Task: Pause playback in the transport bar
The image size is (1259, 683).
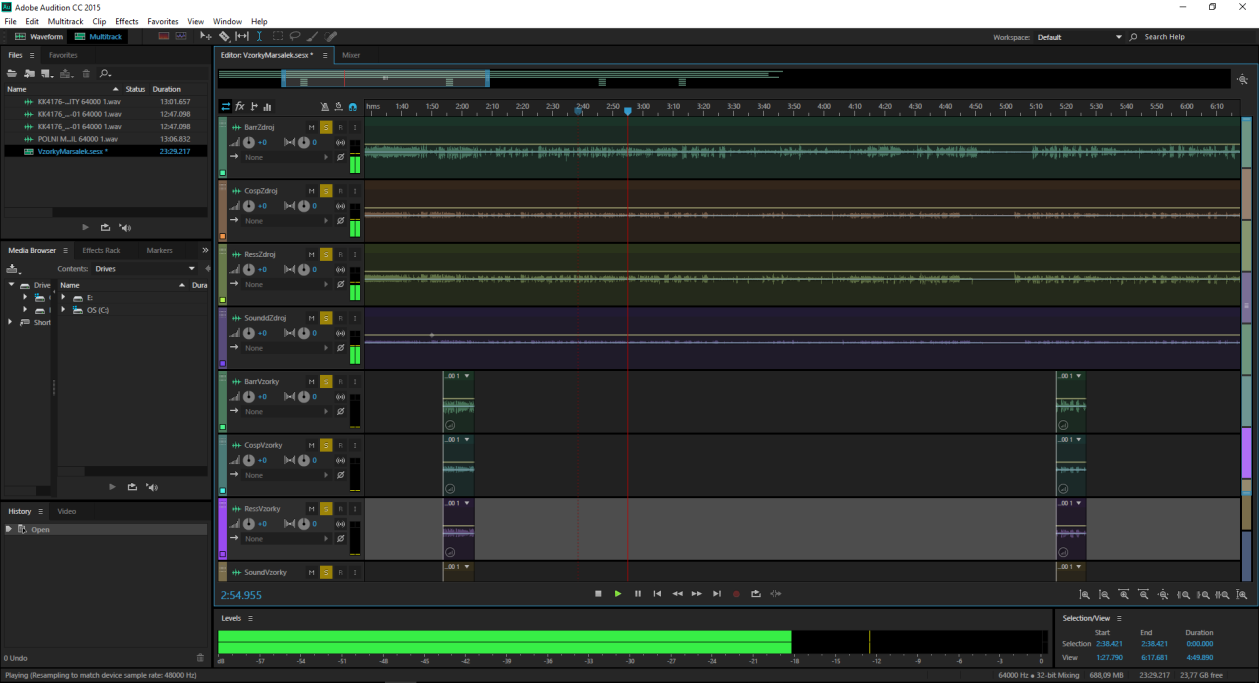Action: [x=638, y=594]
